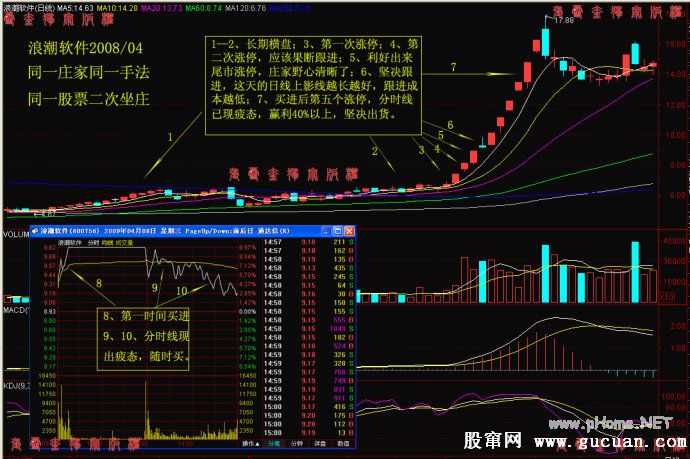Click the 0.00% level on intraday axis
Screen dimensions: 690x459
(x=247, y=312)
